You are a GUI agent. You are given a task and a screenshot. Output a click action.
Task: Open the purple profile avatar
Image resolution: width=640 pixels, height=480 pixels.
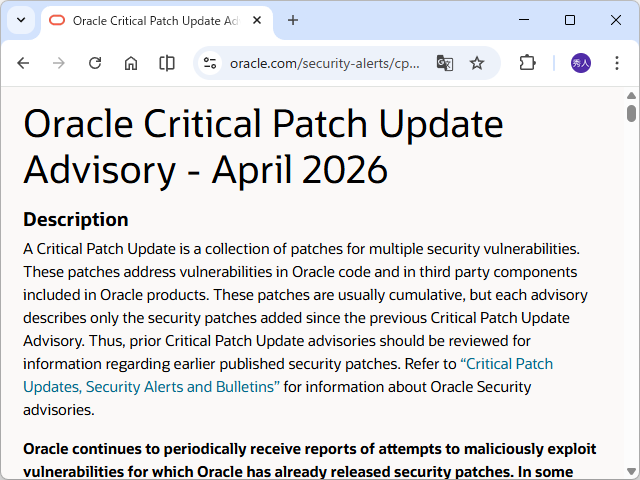580,63
